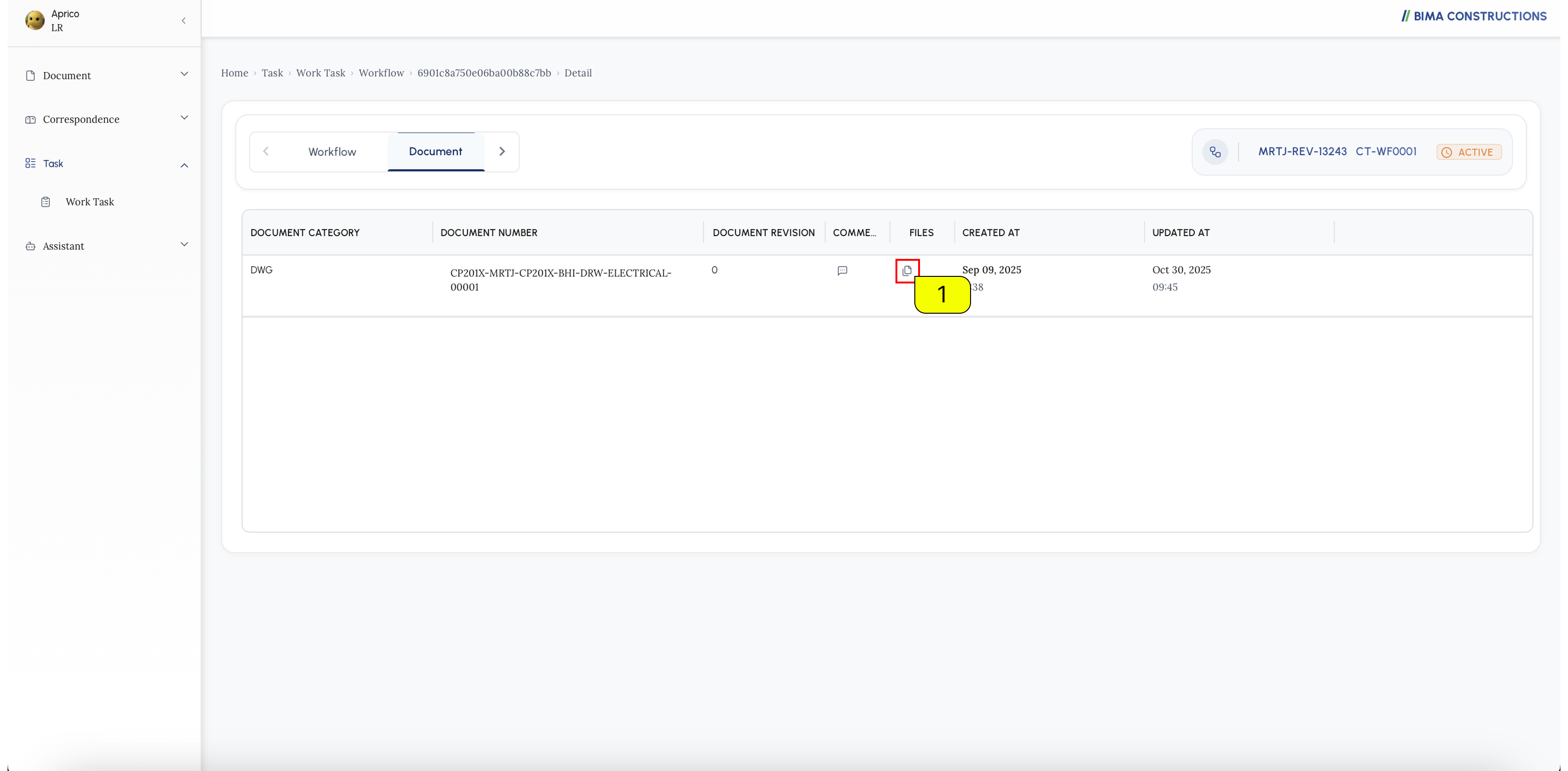
Task: Click the Files column header
Action: click(921, 232)
